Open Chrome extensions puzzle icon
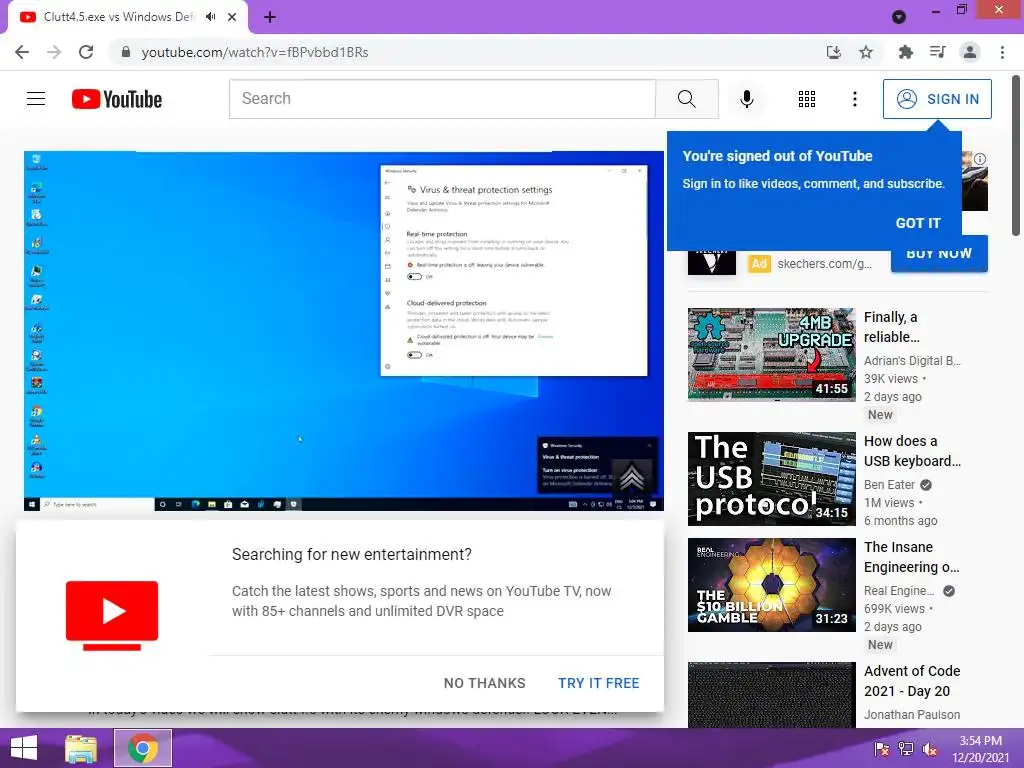This screenshot has height=768, width=1024. point(905,52)
